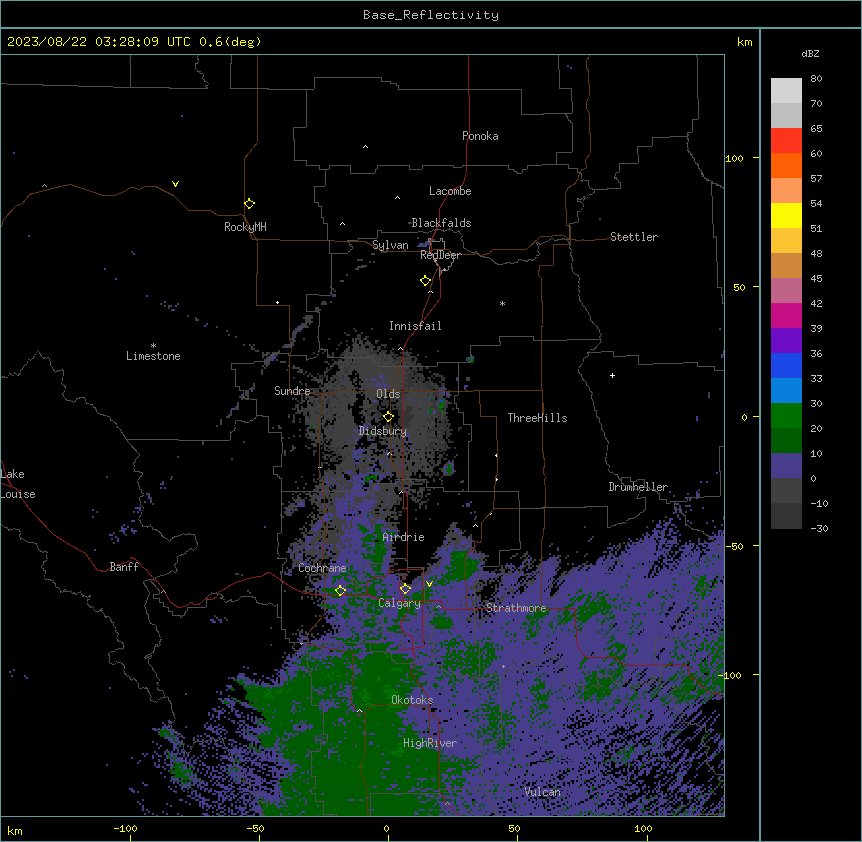Image resolution: width=862 pixels, height=842 pixels.
Task: Pick the bright yellow 51-54 dBZ legend swatch
Action: click(786, 215)
